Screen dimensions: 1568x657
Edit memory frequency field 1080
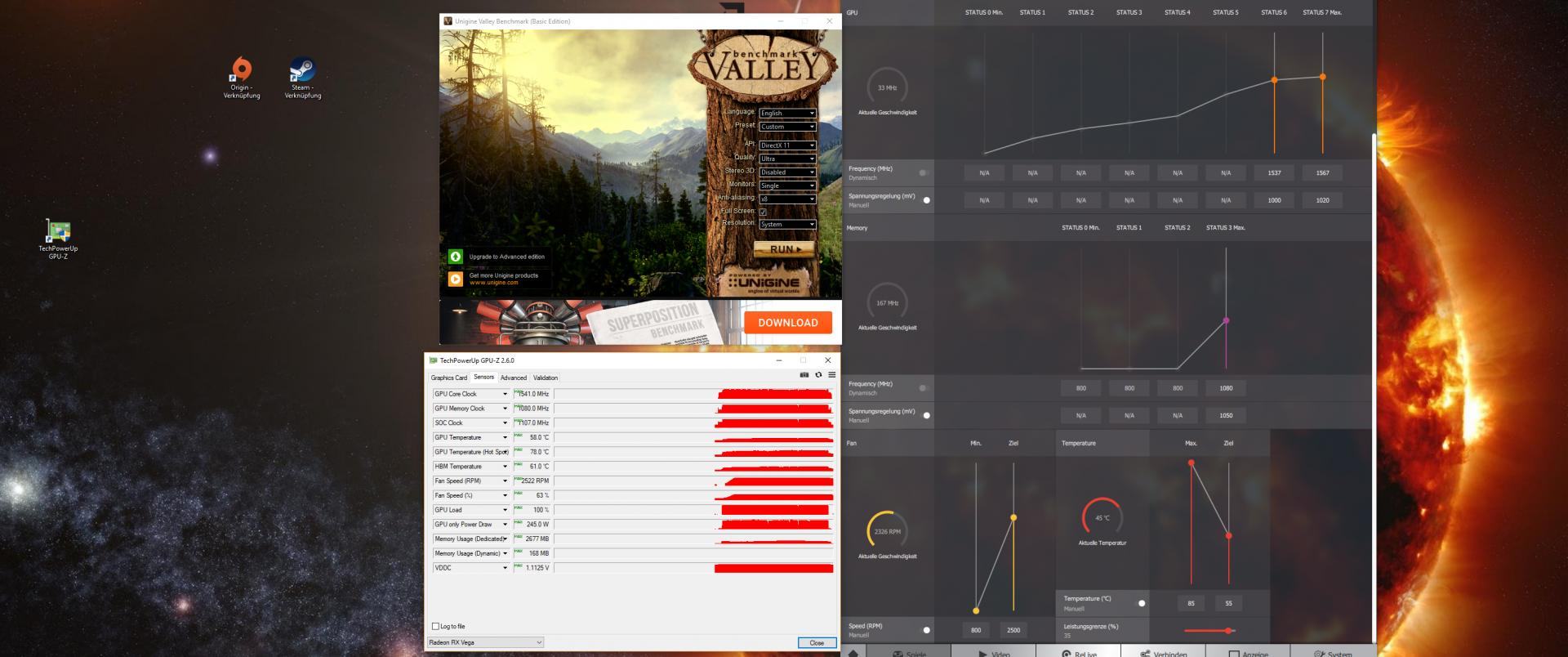[x=1226, y=388]
